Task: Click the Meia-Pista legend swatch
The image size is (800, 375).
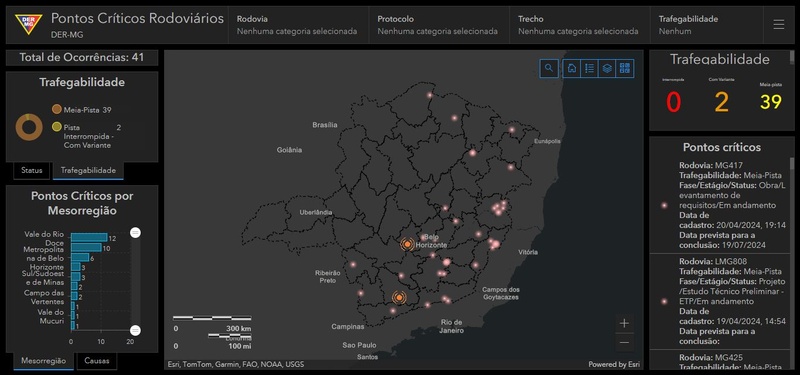Action: pos(56,110)
